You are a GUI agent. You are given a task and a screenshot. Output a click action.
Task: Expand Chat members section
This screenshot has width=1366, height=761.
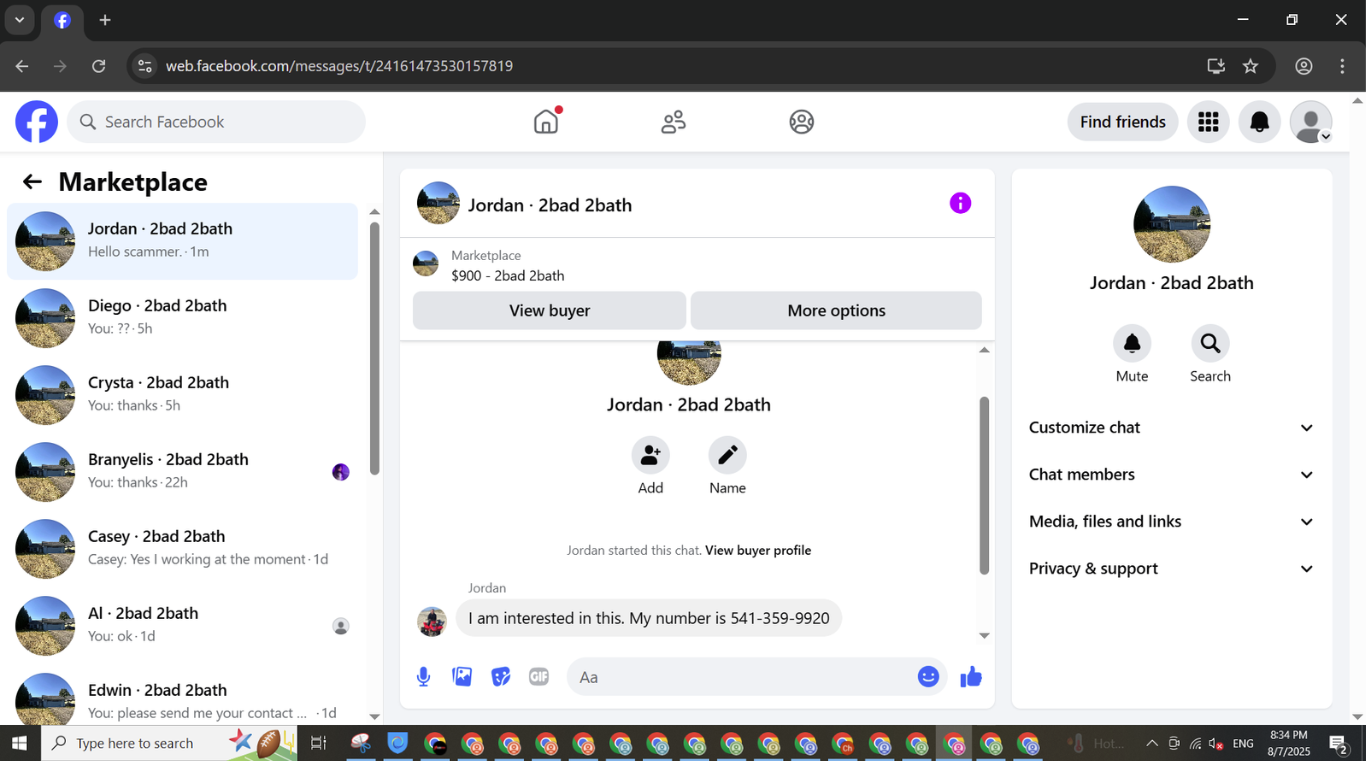pyautogui.click(x=1172, y=475)
